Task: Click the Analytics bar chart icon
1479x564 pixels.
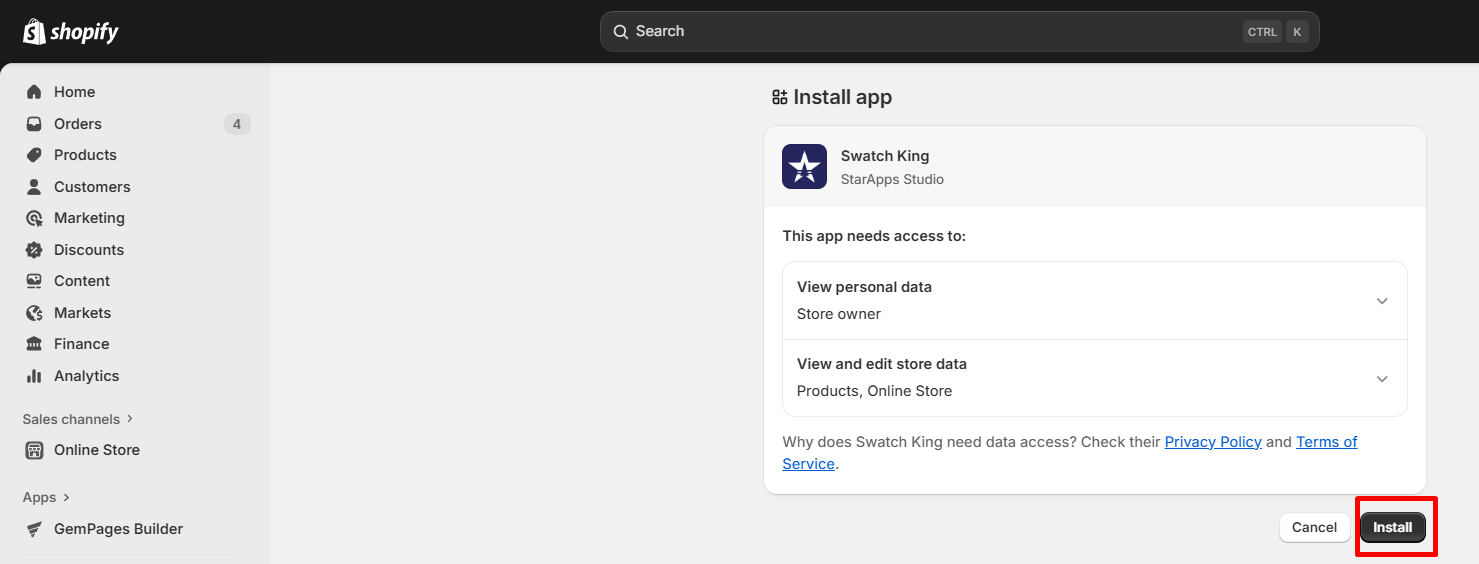Action: pos(34,376)
